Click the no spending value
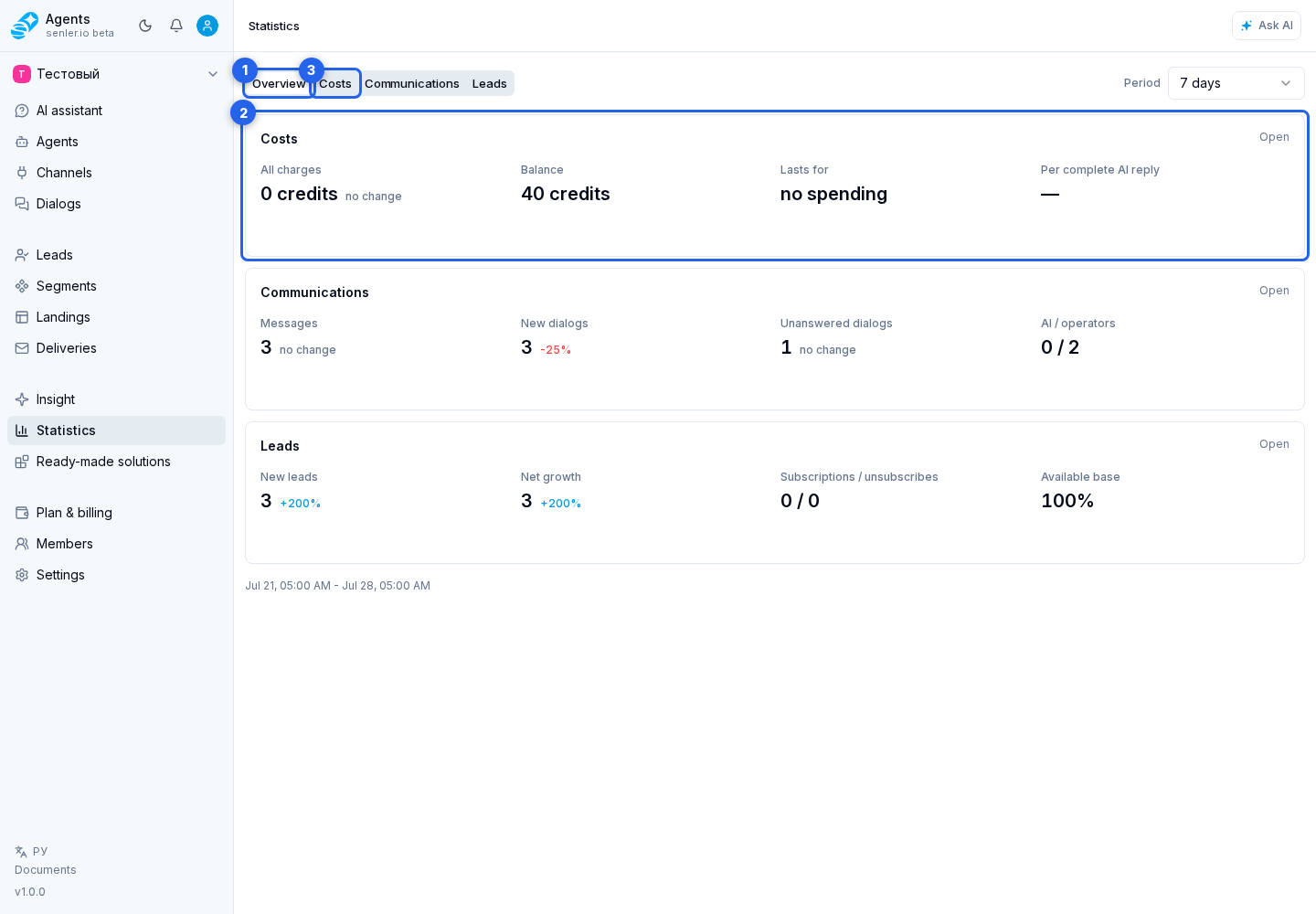Image resolution: width=1316 pixels, height=914 pixels. pyautogui.click(x=833, y=194)
